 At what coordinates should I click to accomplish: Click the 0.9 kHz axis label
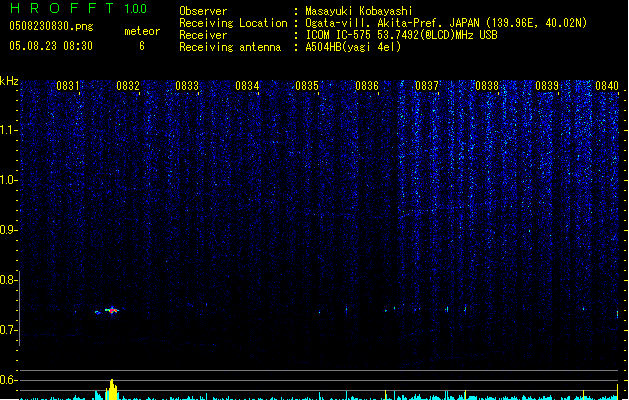(8, 230)
